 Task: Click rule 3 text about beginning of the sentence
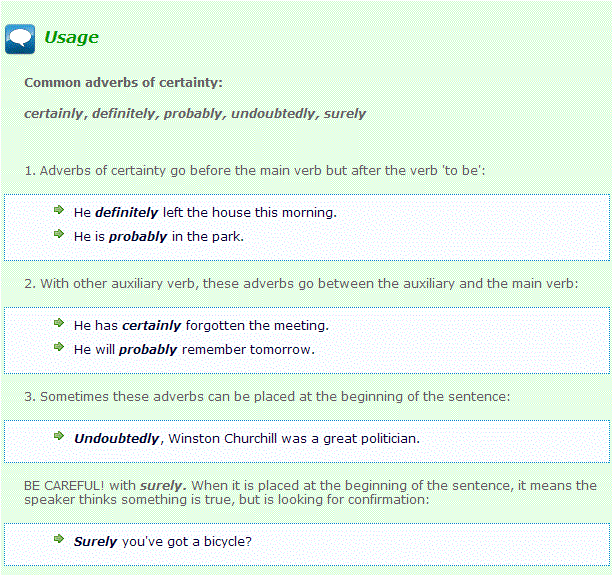[x=267, y=397]
